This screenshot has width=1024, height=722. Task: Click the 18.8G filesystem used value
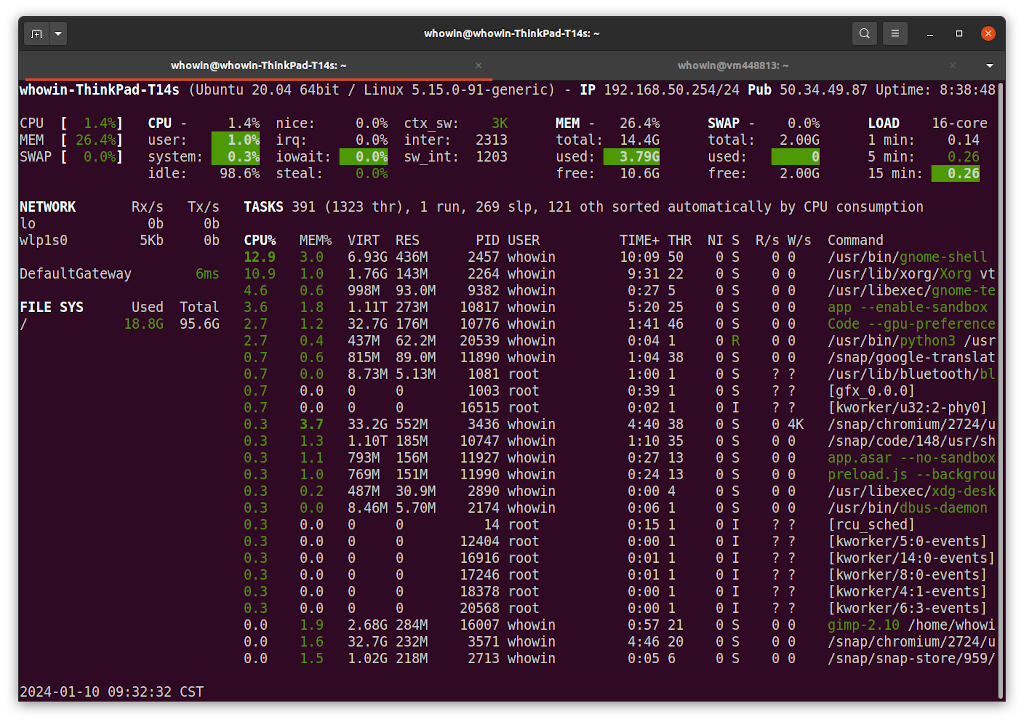144,324
